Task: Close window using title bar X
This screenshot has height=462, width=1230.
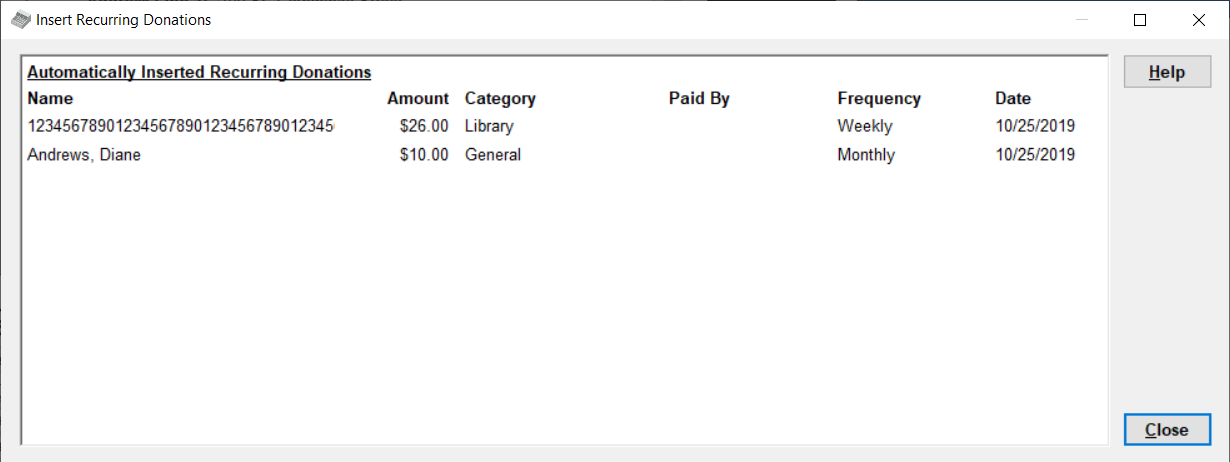Action: pyautogui.click(x=1198, y=20)
